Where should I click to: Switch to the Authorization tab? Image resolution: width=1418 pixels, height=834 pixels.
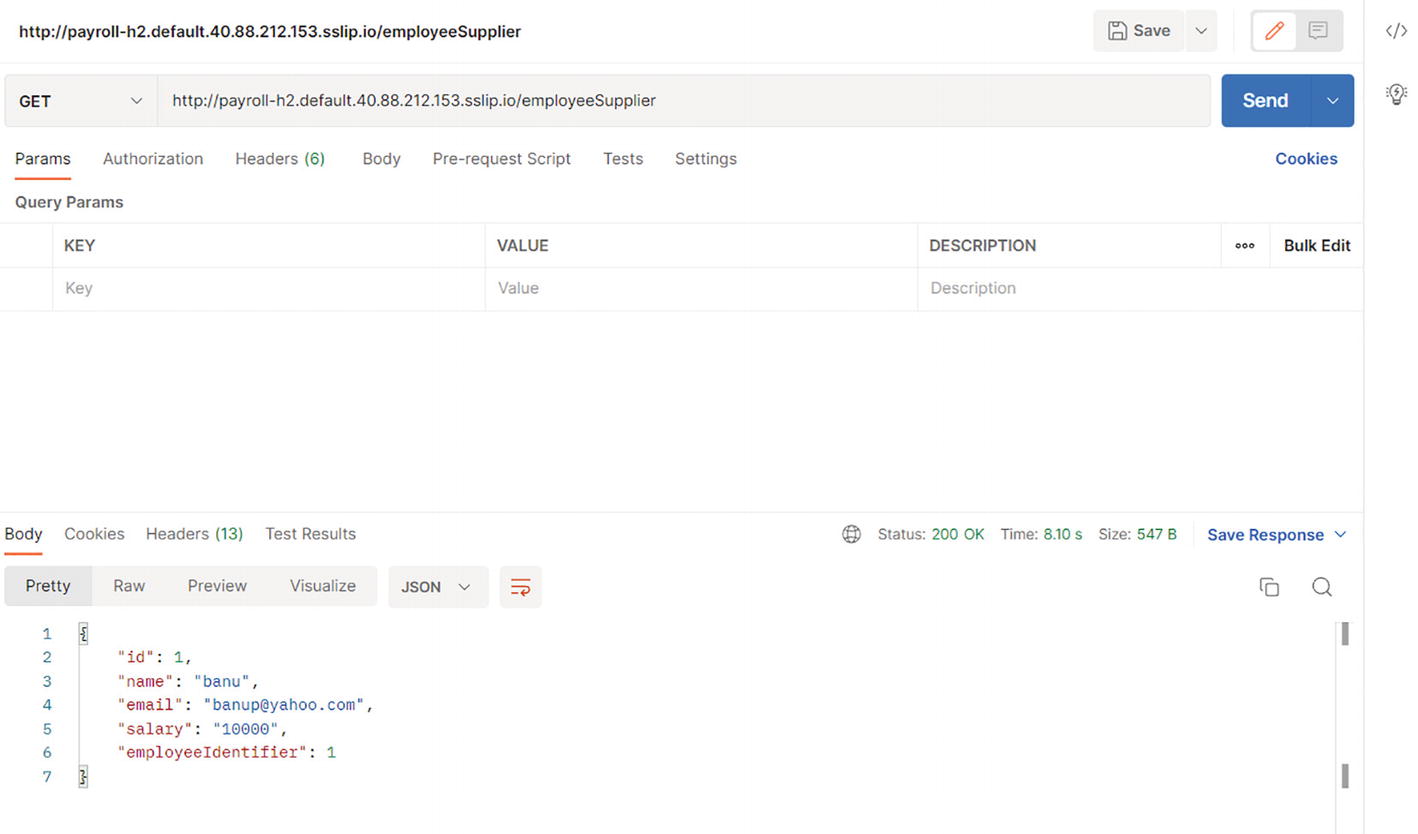pyautogui.click(x=153, y=159)
